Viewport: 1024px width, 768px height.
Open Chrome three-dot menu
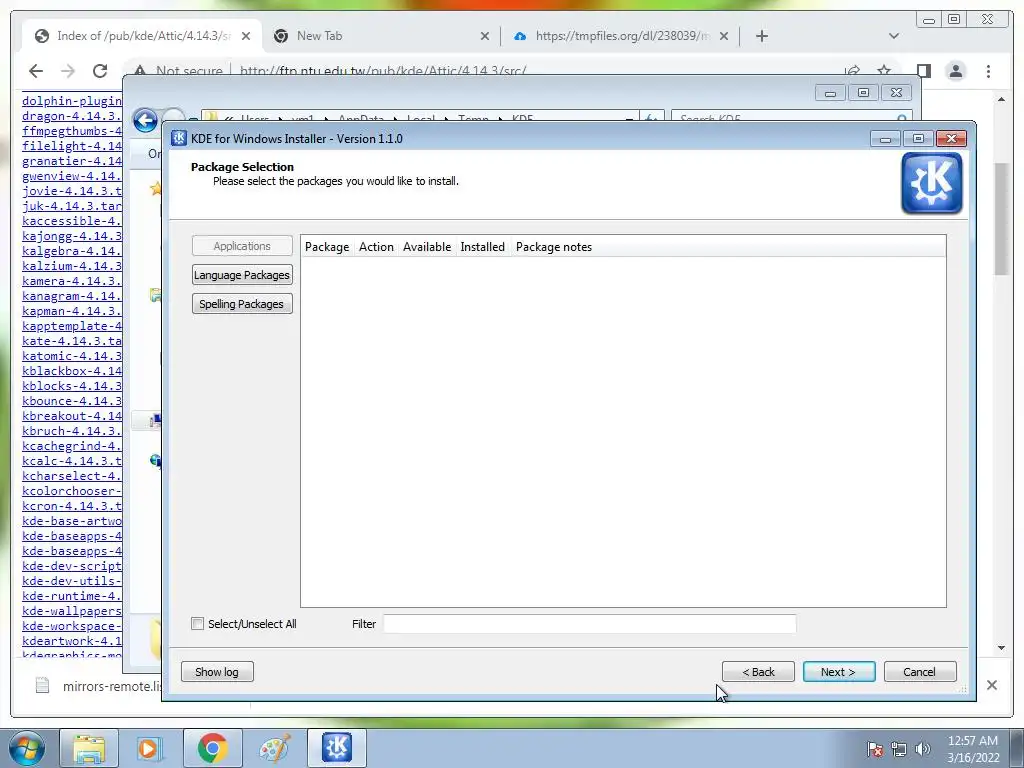[x=988, y=71]
